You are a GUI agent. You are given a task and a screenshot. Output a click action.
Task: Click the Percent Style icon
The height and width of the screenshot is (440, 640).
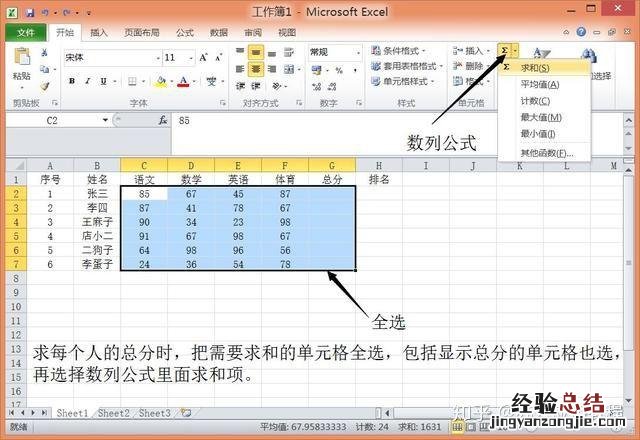tap(339, 70)
